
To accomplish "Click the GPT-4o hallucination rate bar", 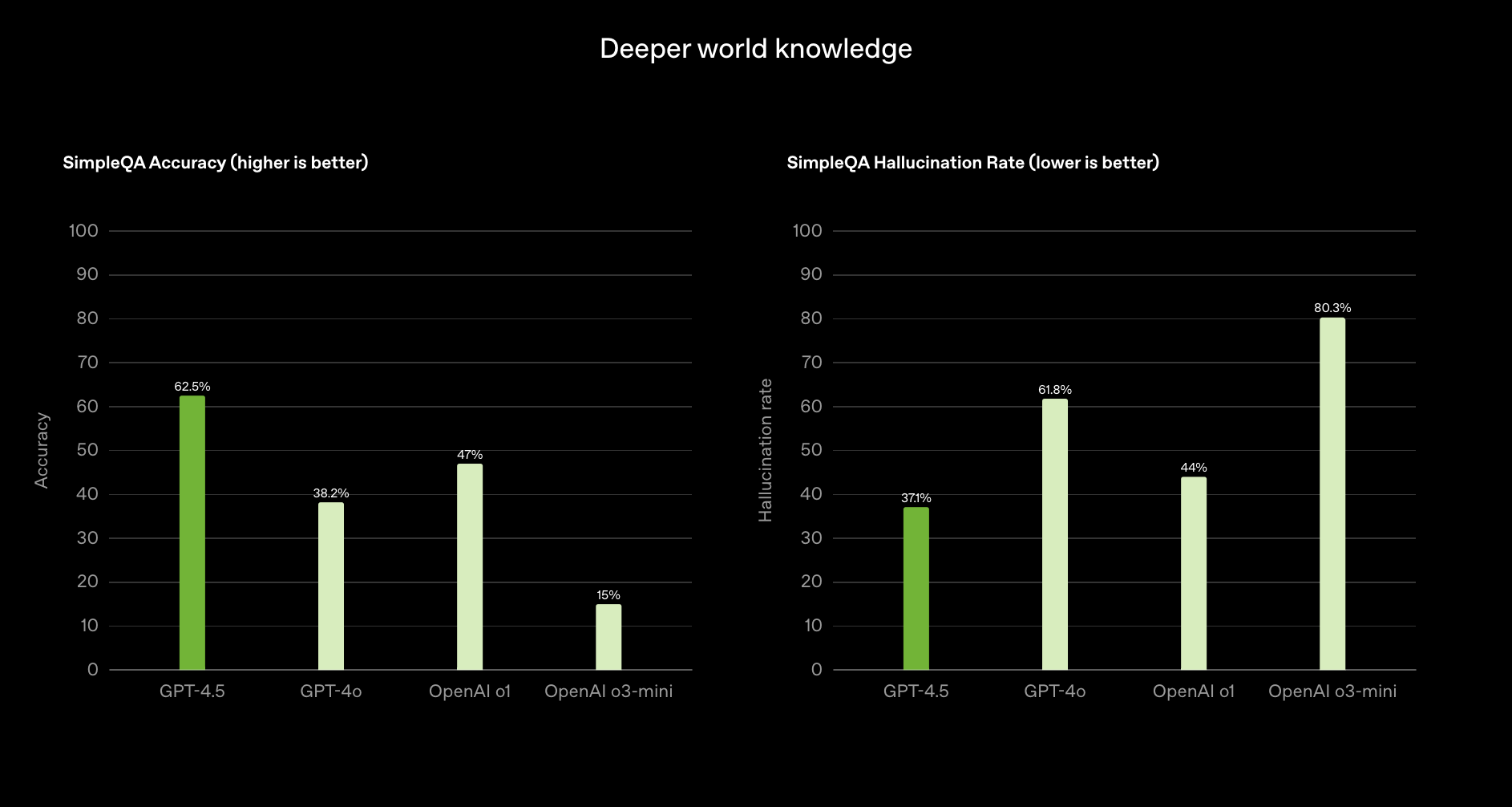I will click(x=1055, y=534).
